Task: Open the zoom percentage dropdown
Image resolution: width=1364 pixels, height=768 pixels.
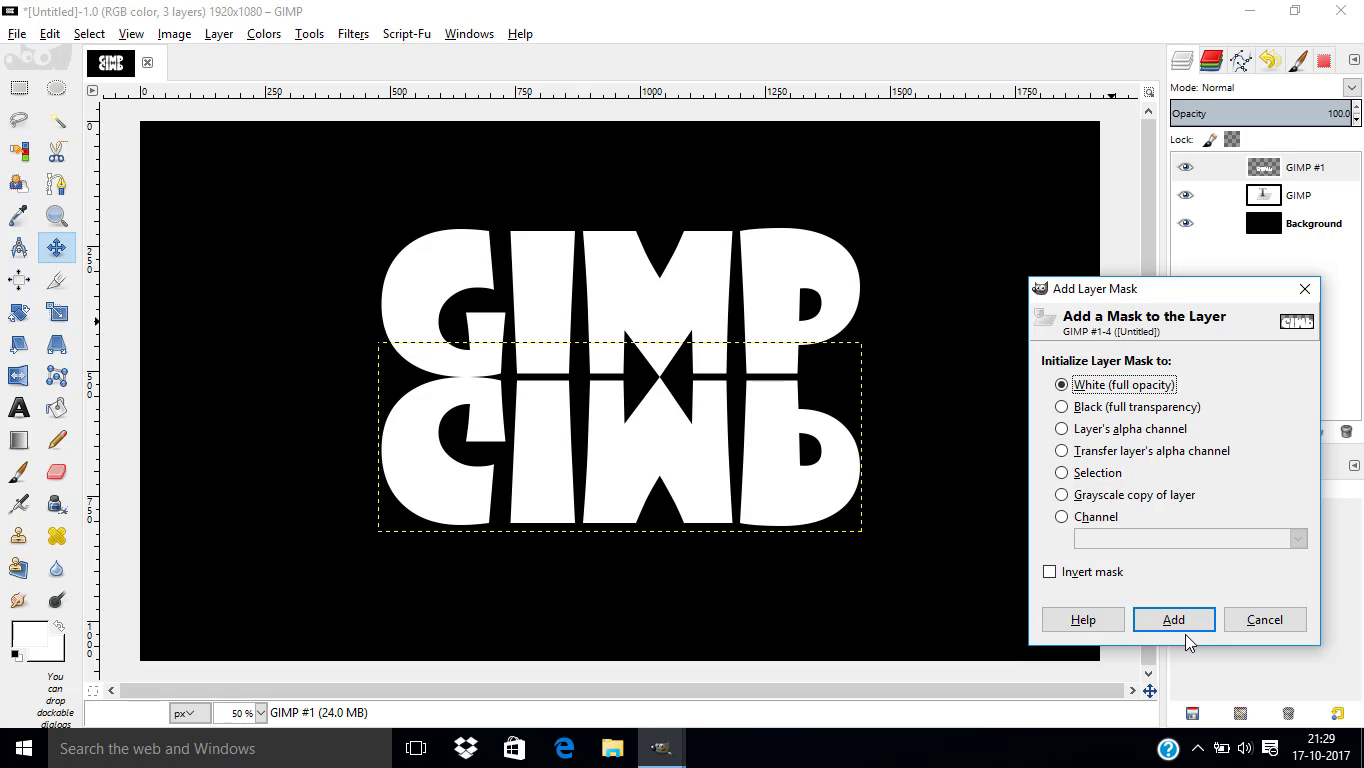Action: [261, 713]
